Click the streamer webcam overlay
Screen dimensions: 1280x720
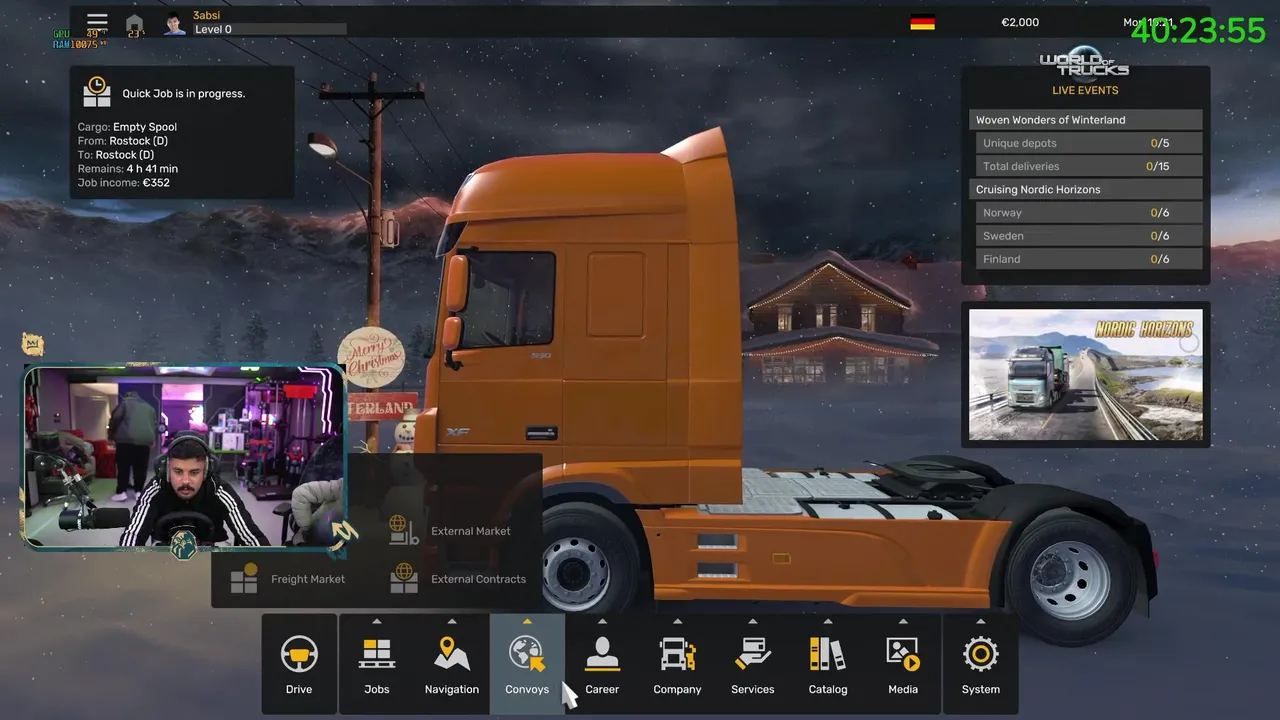pyautogui.click(x=184, y=457)
